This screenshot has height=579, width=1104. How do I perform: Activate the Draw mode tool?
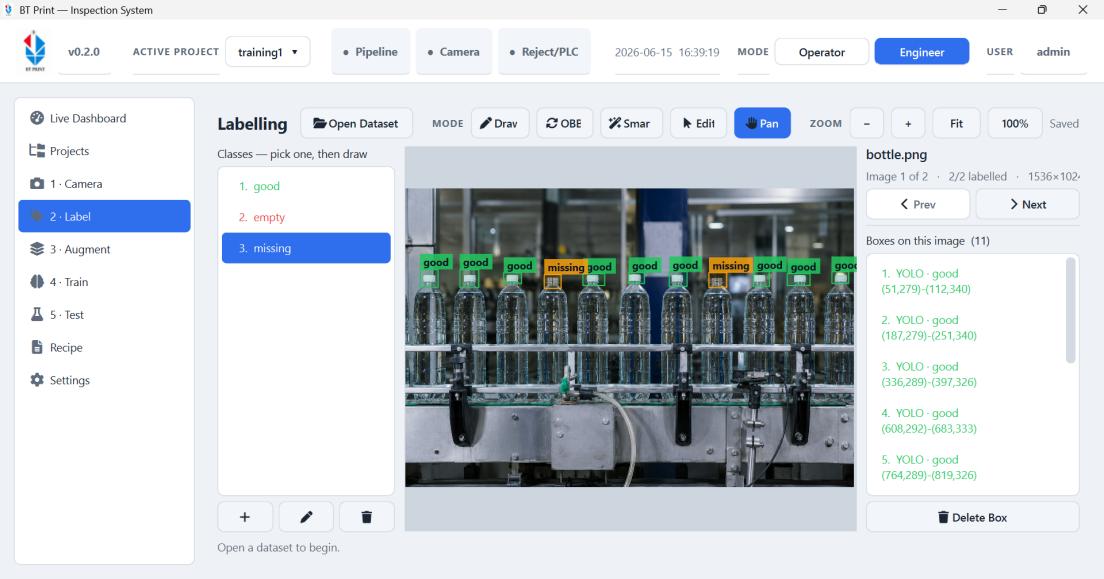(x=500, y=123)
